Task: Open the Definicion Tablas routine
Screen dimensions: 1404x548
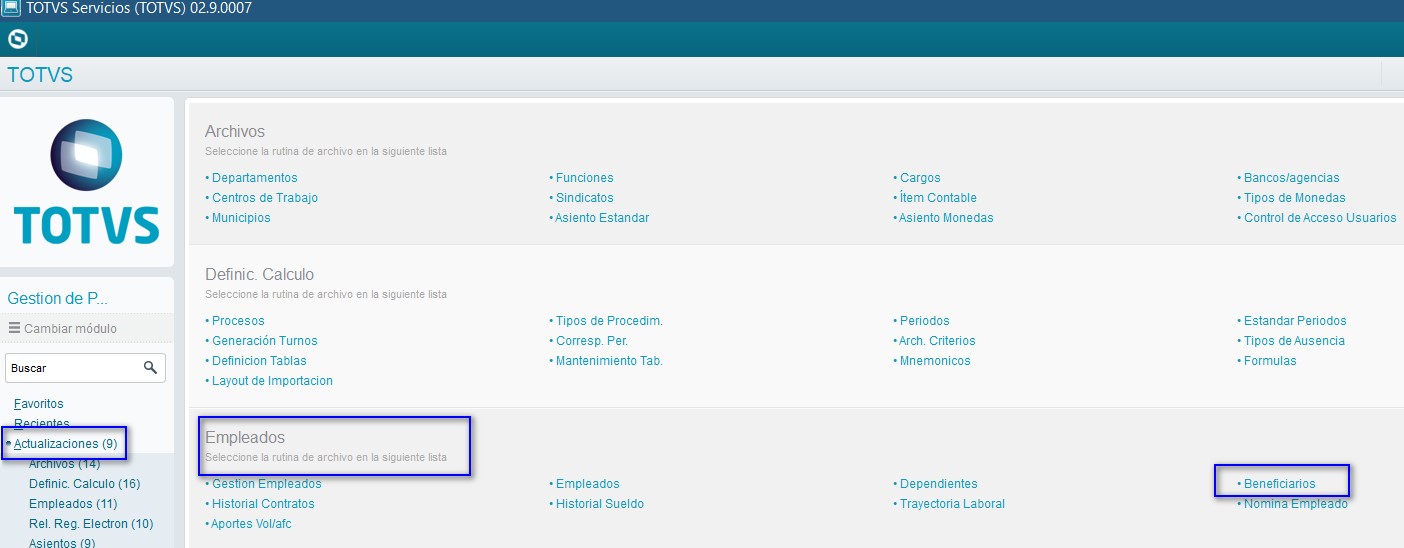Action: tap(259, 361)
